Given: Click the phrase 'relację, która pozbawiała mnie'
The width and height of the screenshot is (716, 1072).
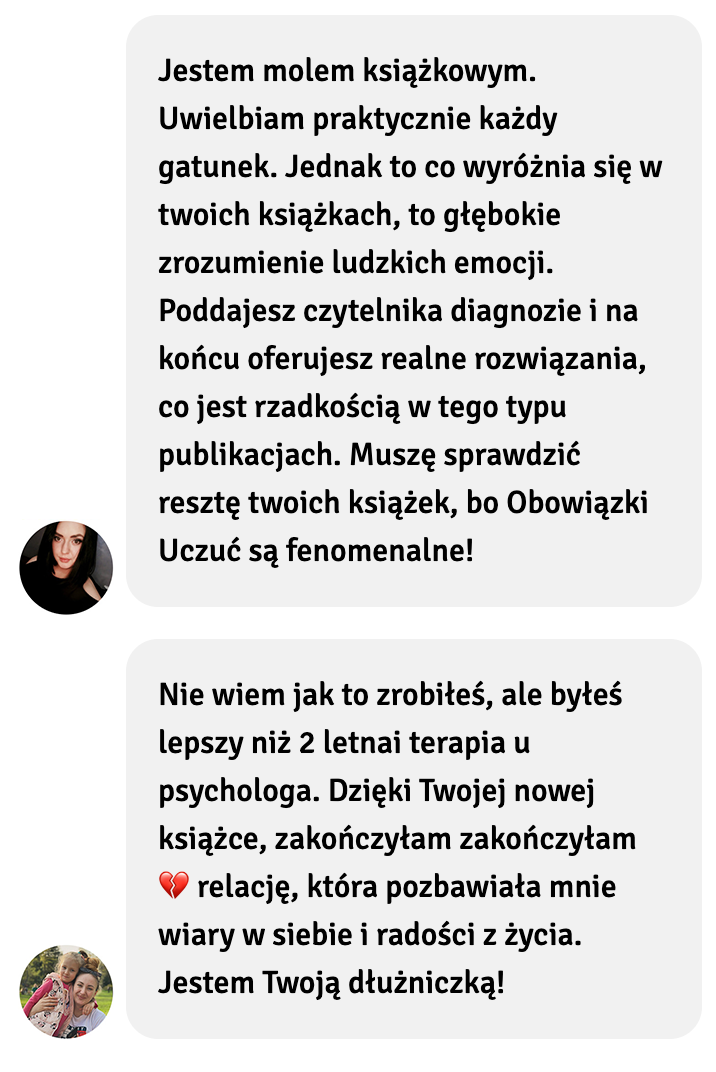Looking at the screenshot, I should (407, 887).
